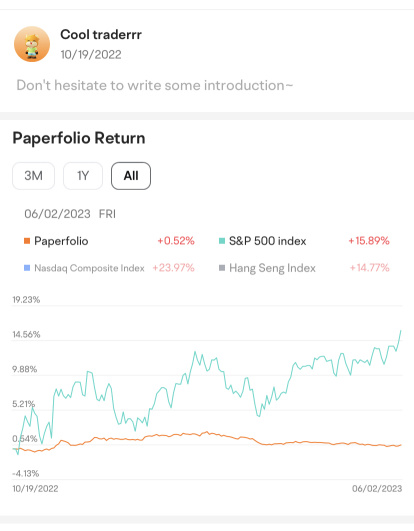Toggle the teal S&P 500 legend swatch
This screenshot has width=414, height=531.
[x=222, y=241]
